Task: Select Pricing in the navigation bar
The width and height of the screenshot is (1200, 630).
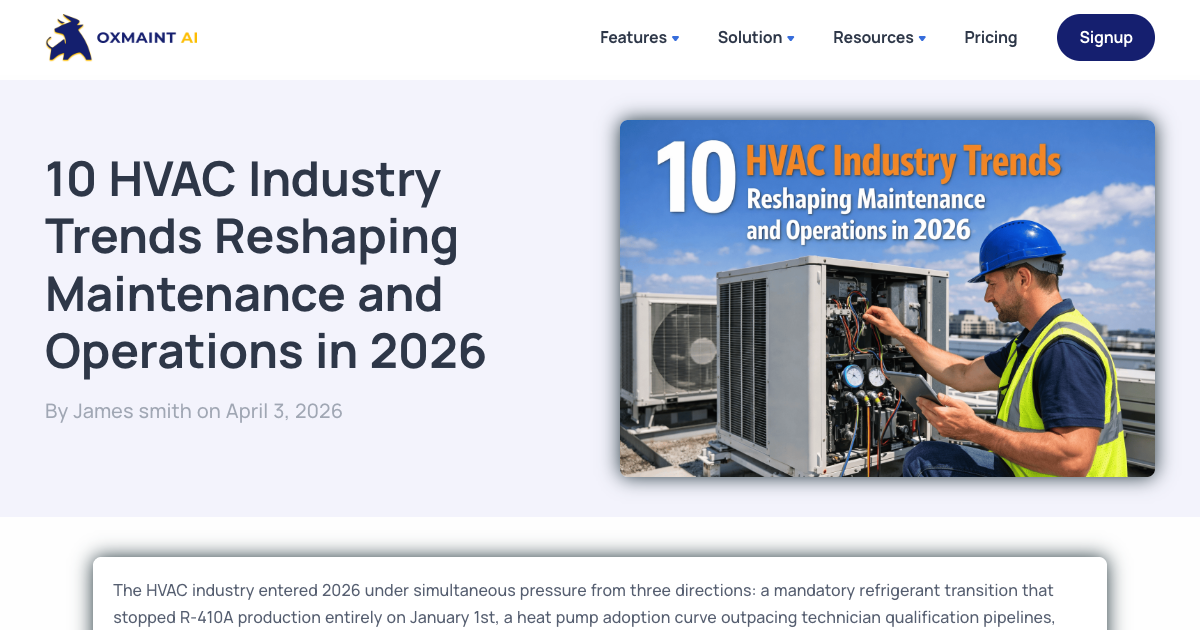Action: (990, 37)
